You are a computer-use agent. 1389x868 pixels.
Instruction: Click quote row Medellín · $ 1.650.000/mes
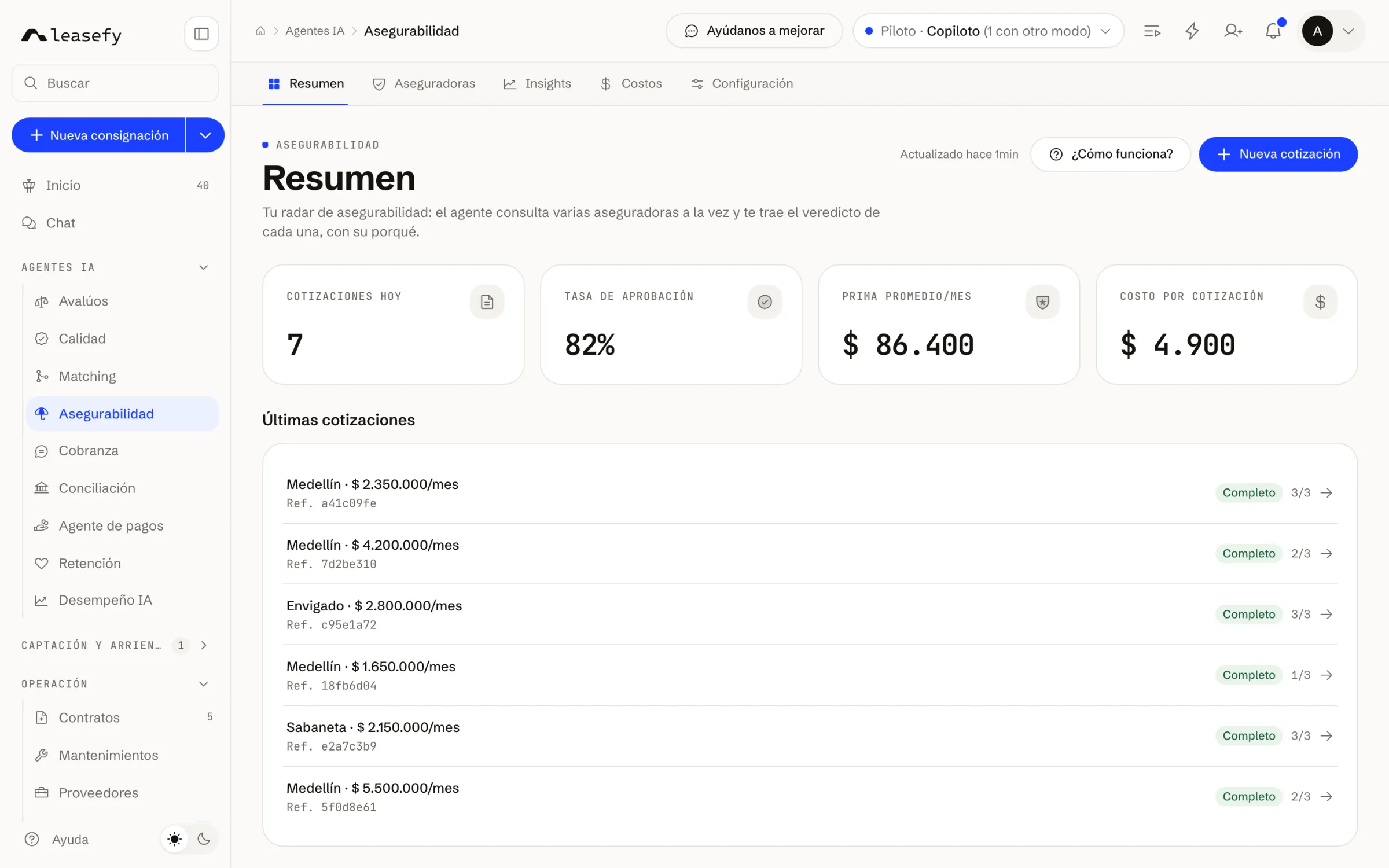pos(810,675)
